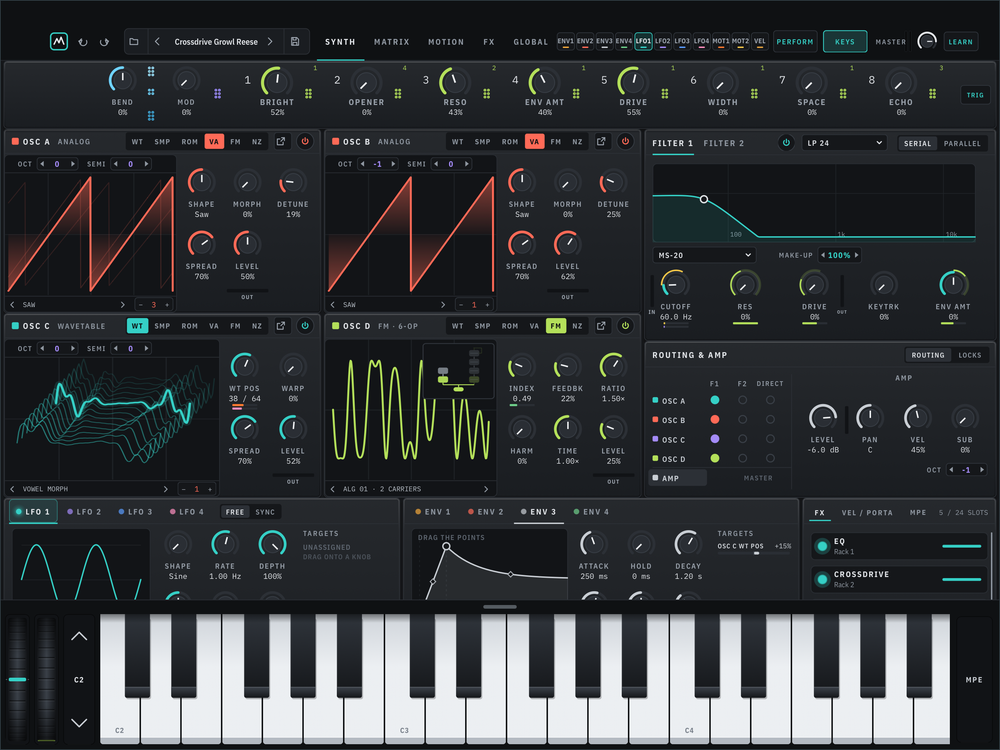The image size is (1000, 750).
Task: Select previous Vowel Morph wavetable
Action: [12, 489]
